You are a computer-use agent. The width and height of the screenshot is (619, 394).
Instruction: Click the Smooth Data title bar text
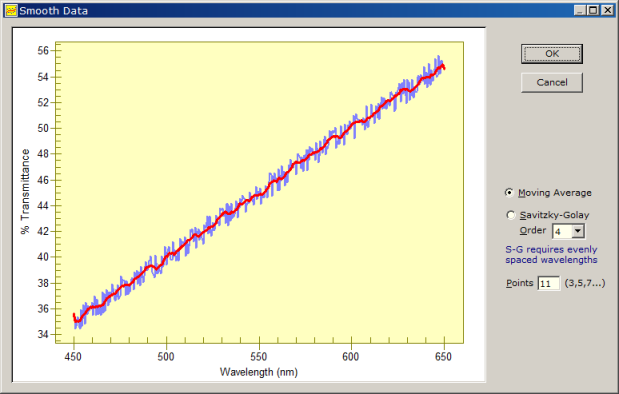(54, 11)
